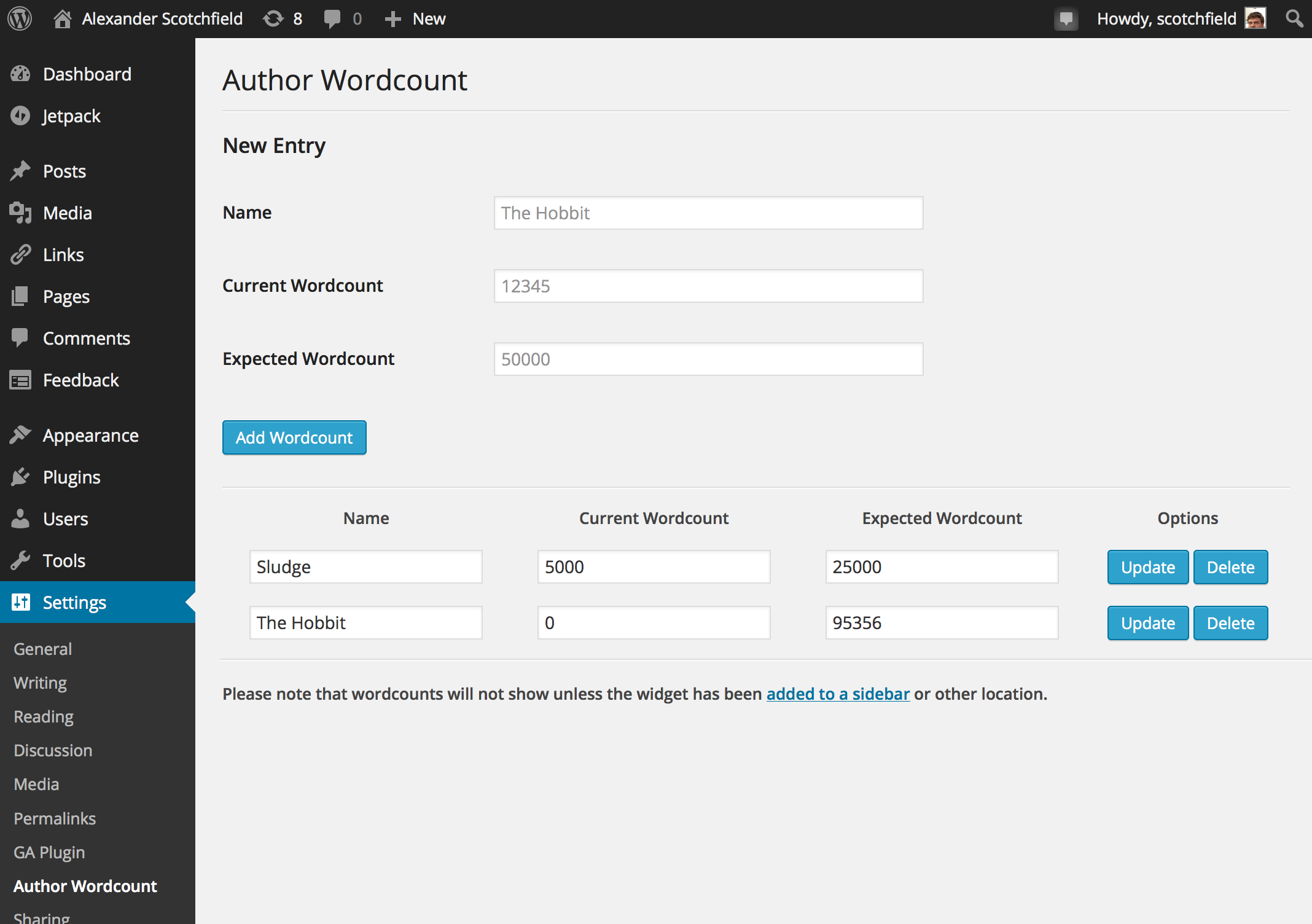Open the updates icon showing 8
Screen dimensions: 1312x924
273,18
